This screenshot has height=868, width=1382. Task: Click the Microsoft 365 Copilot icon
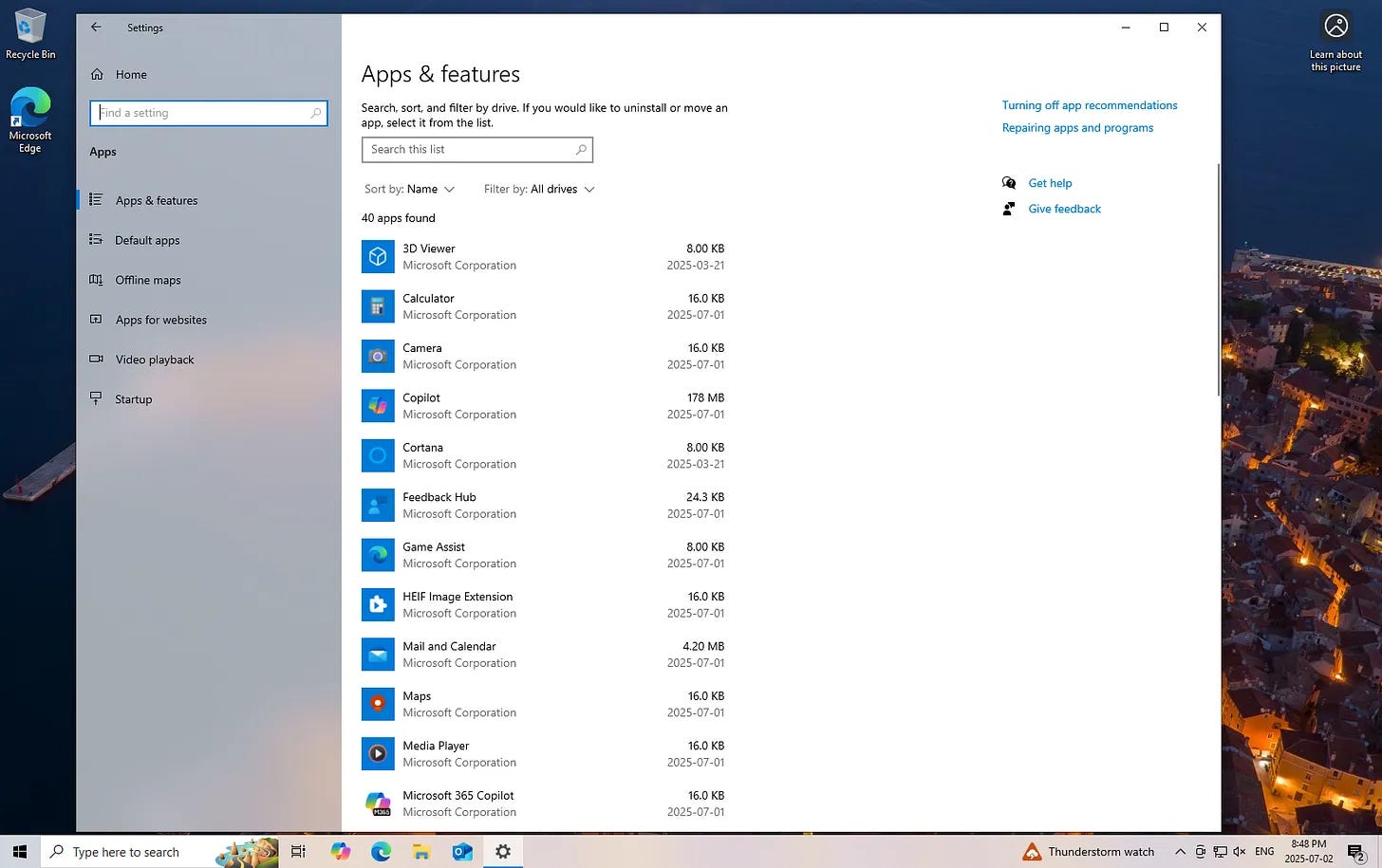[x=378, y=803]
